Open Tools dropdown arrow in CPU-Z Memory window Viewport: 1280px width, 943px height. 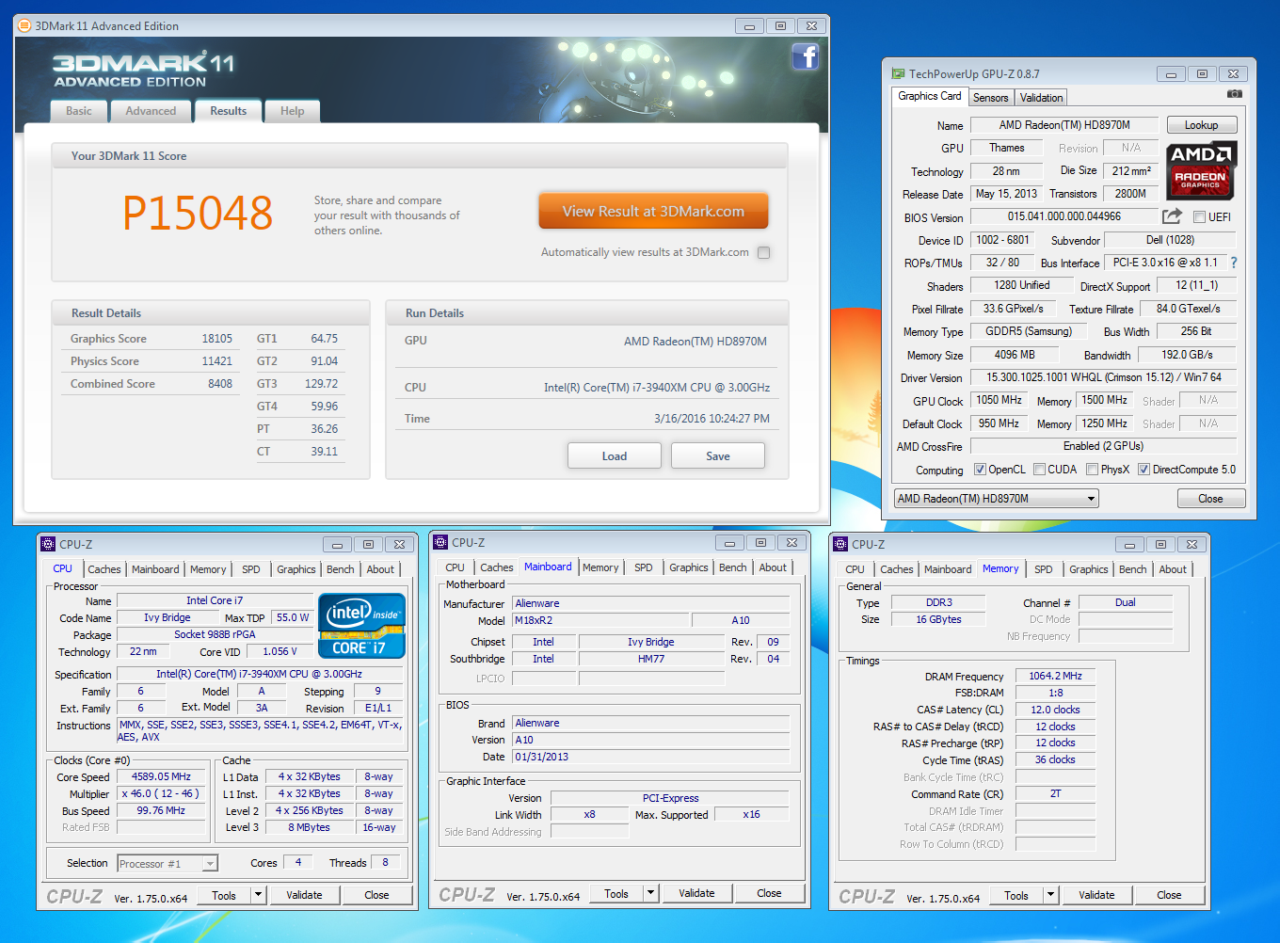click(1050, 895)
